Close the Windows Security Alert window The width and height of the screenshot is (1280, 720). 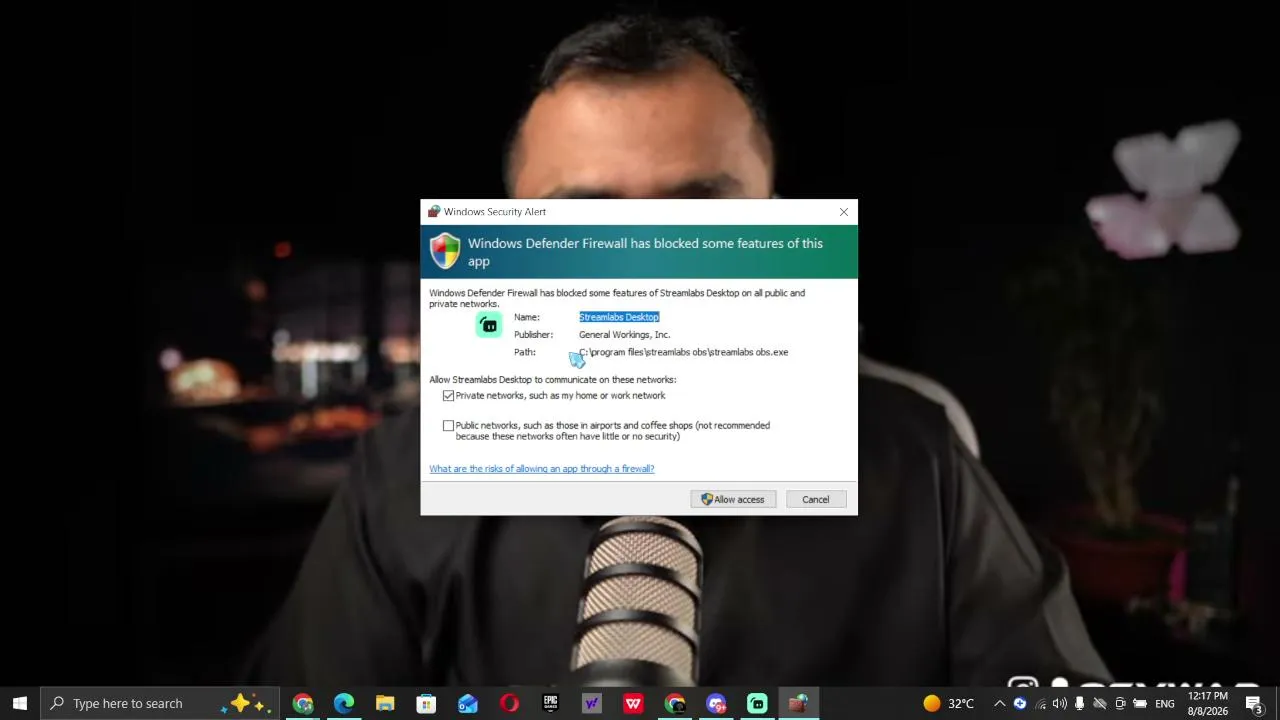click(x=844, y=212)
